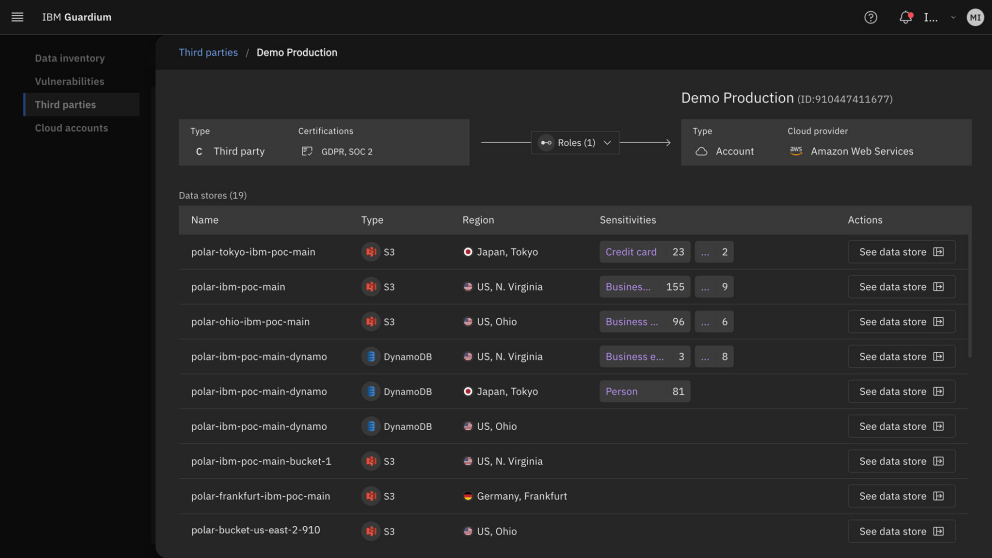
Task: Click the Third party type C icon
Action: (199, 151)
